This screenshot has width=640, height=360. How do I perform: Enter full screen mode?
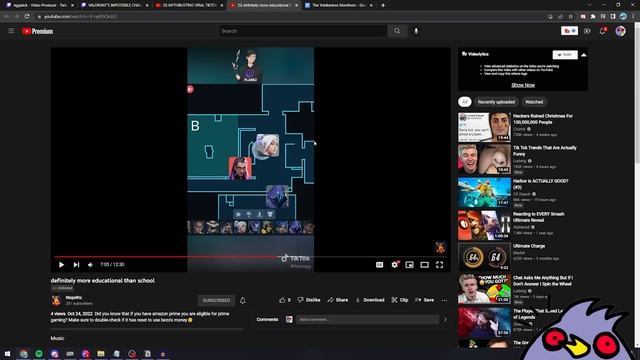[x=440, y=264]
